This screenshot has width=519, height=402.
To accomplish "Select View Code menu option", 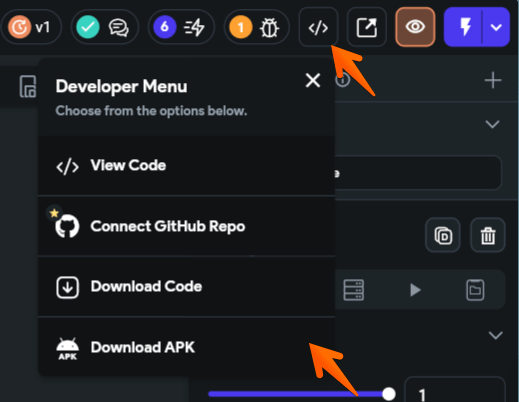I will [x=187, y=166].
